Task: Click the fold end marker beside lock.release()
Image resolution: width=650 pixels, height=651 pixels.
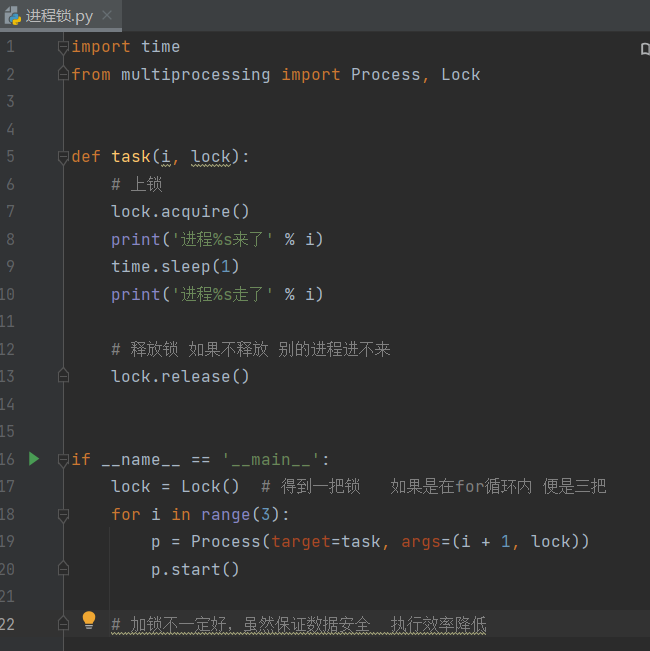Action: [x=63, y=377]
